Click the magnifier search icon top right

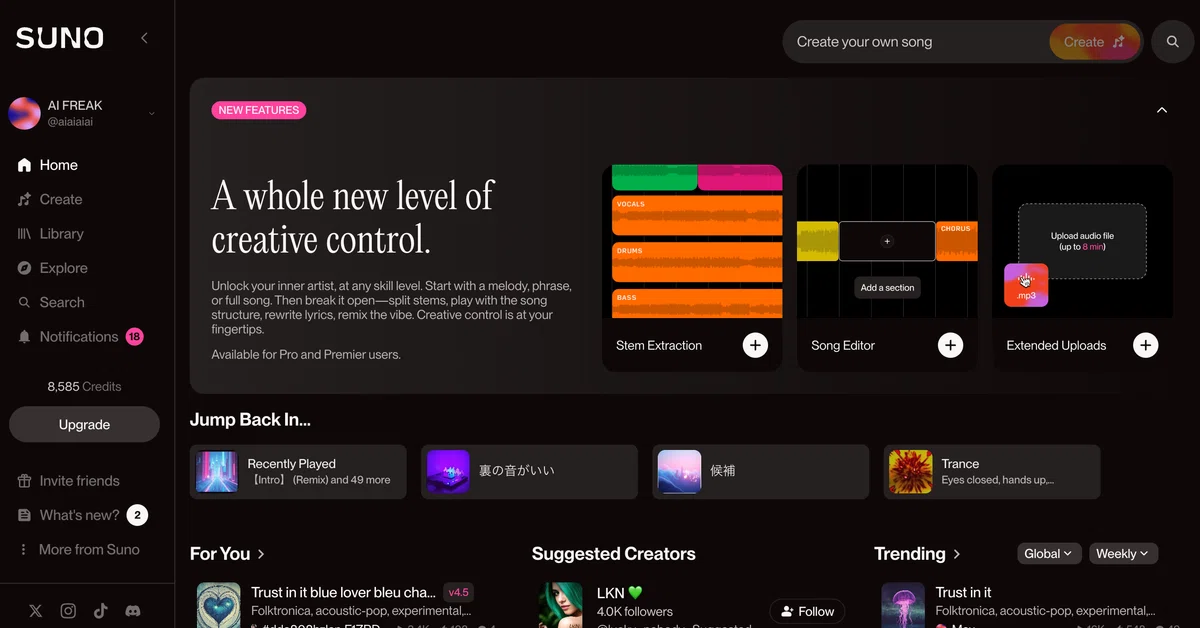click(1172, 42)
